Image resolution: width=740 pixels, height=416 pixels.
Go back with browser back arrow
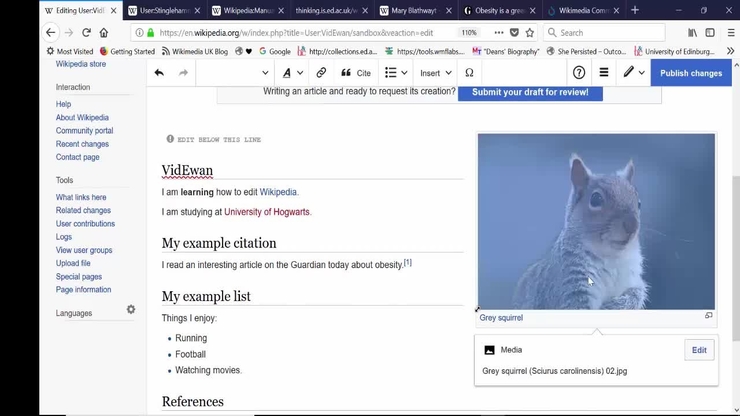pyautogui.click(x=50, y=33)
